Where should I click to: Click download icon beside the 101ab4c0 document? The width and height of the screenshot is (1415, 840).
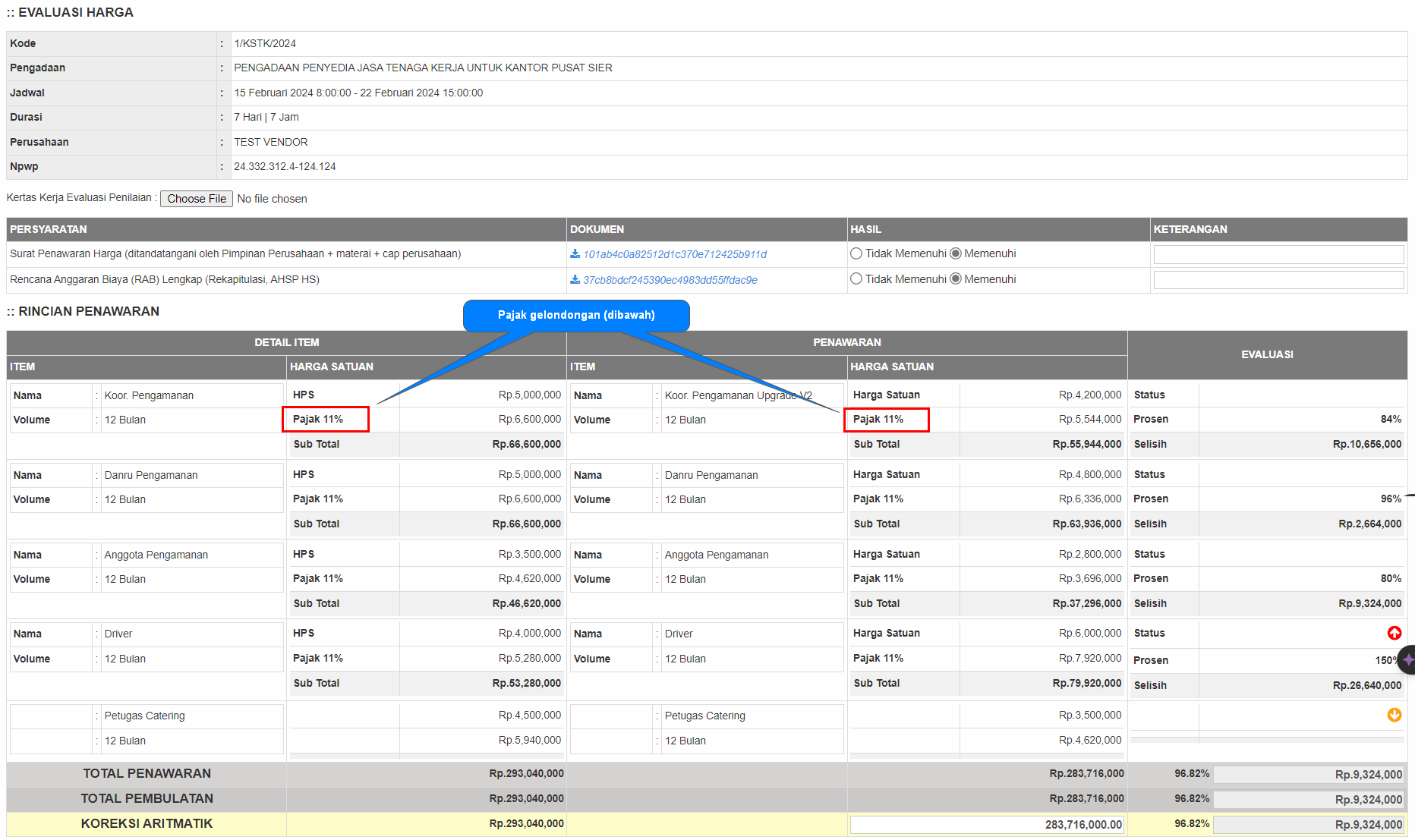click(575, 254)
